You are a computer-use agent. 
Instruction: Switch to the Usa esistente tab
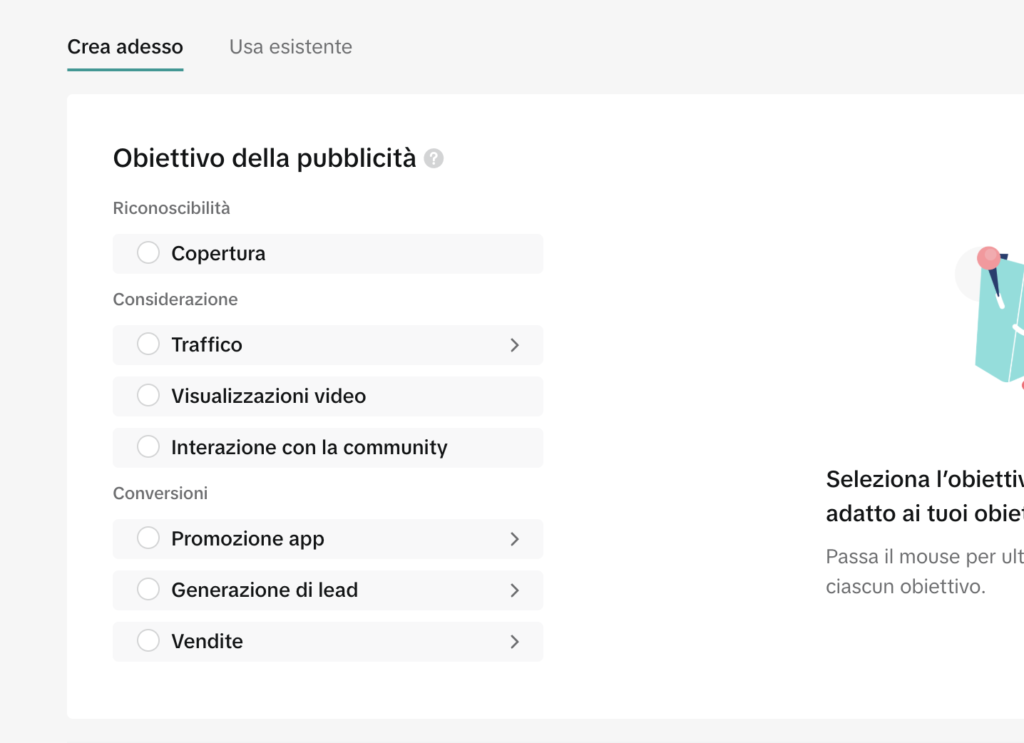click(x=290, y=47)
